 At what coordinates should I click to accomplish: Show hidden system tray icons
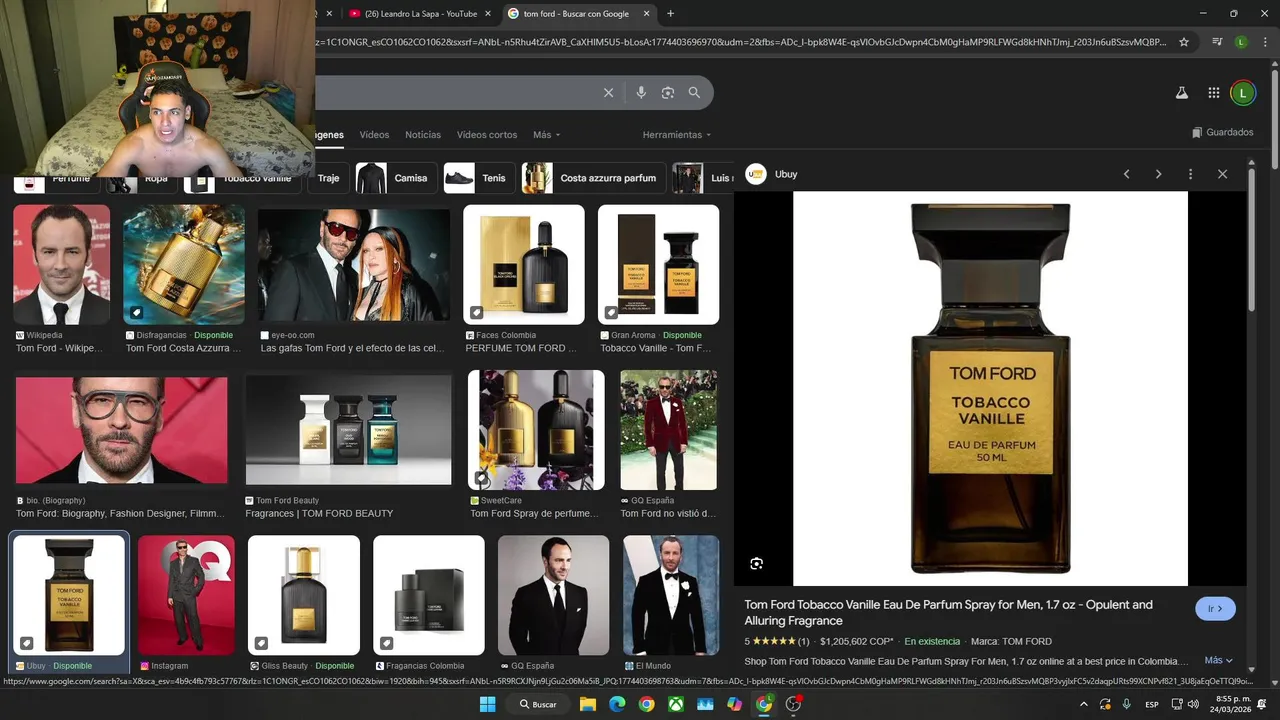coord(1083,704)
